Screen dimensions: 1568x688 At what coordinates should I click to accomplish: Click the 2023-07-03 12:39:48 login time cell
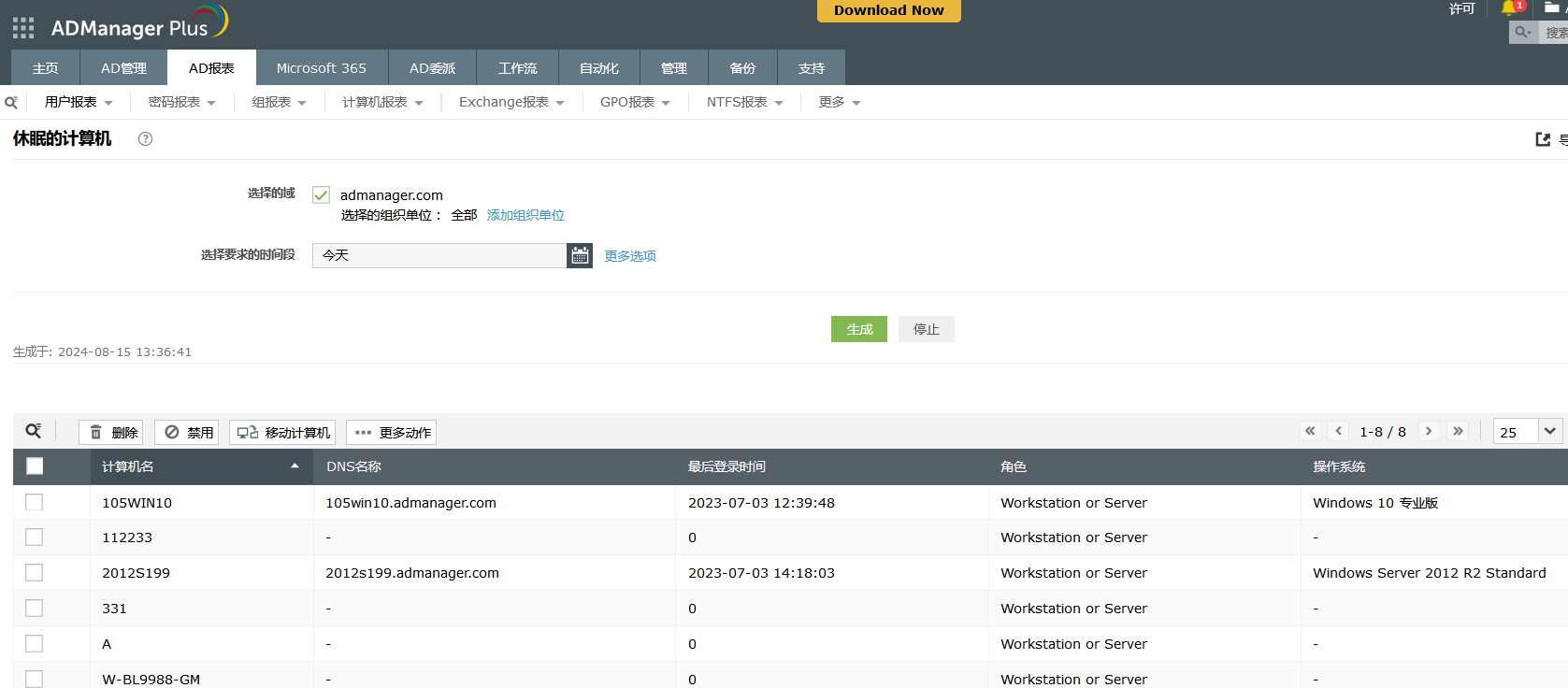pyautogui.click(x=762, y=503)
